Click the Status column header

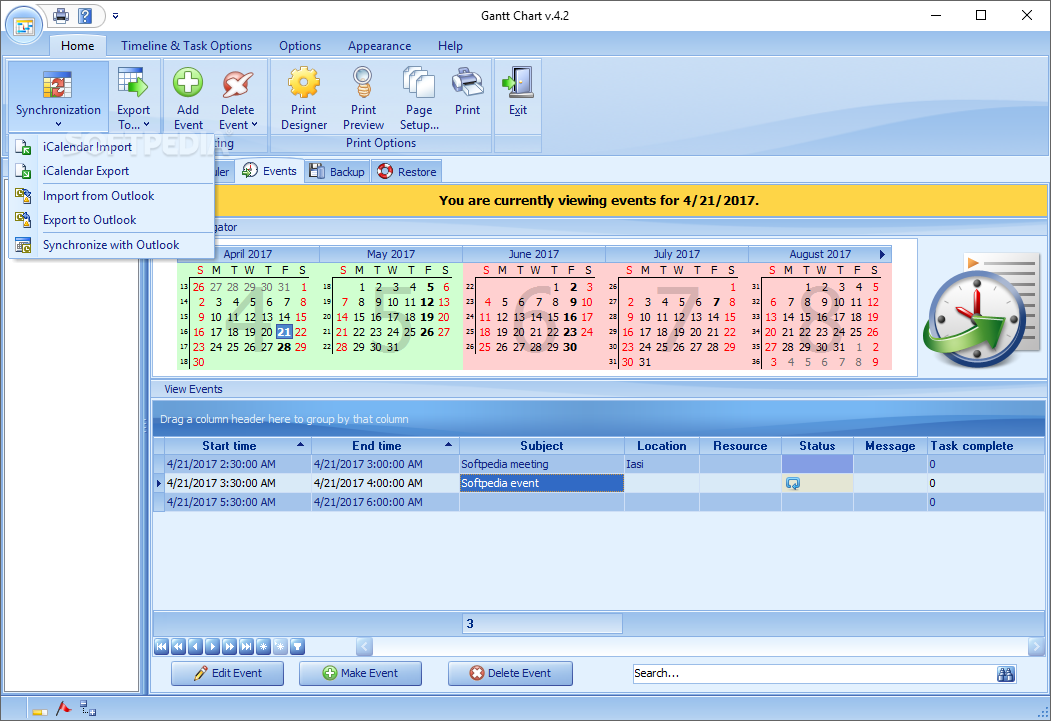point(817,446)
